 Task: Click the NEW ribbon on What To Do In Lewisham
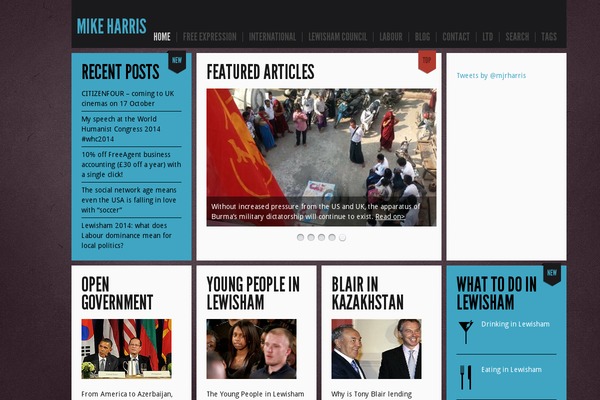pyautogui.click(x=552, y=274)
